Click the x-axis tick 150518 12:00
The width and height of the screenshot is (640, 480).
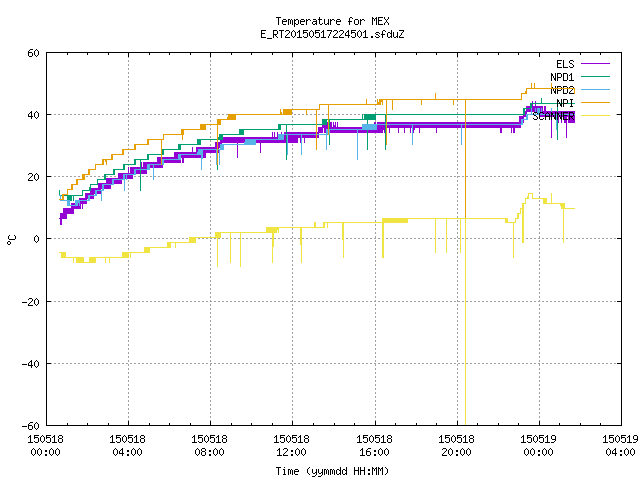pyautogui.click(x=291, y=446)
